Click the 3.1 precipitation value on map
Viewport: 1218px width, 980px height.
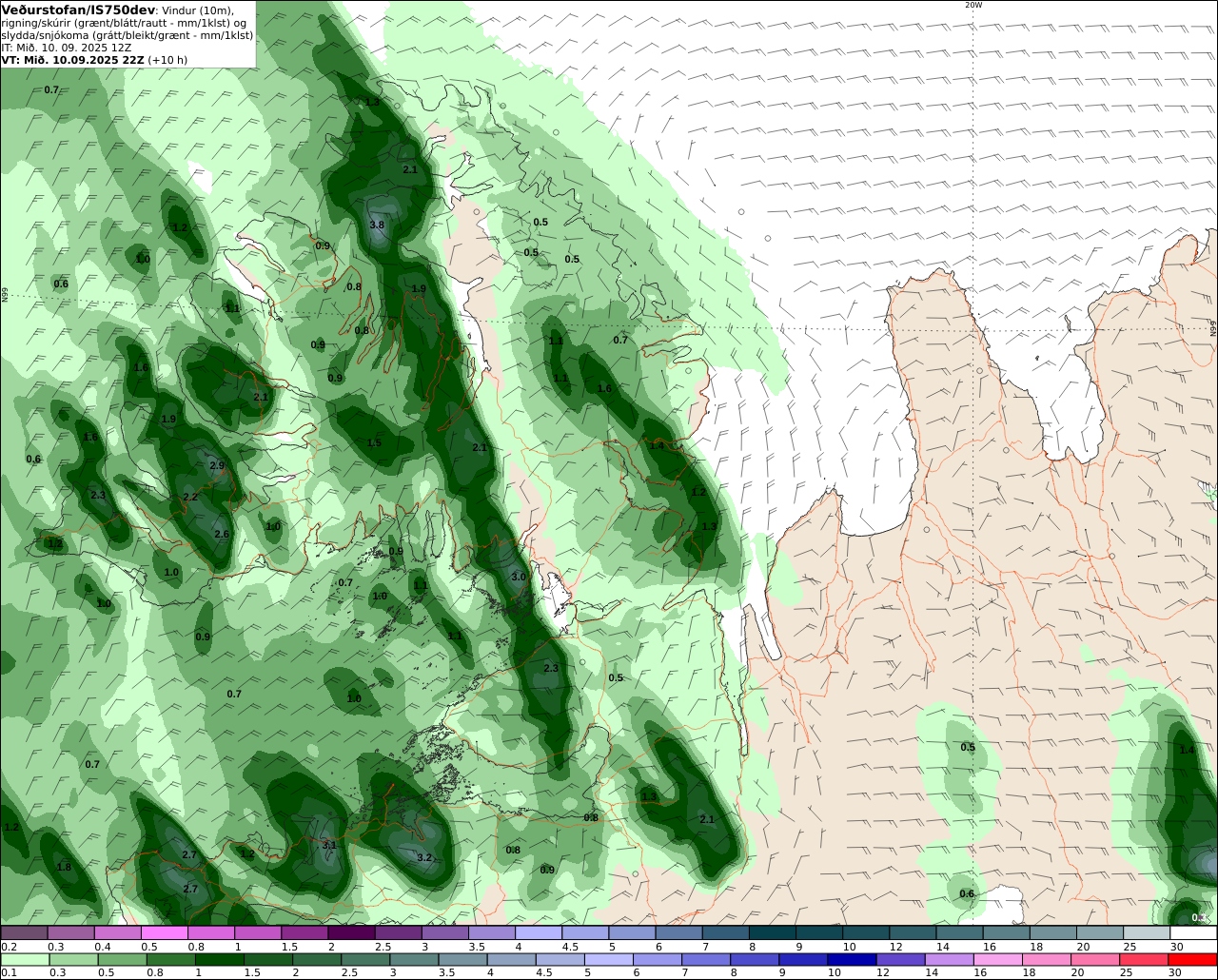330,845
